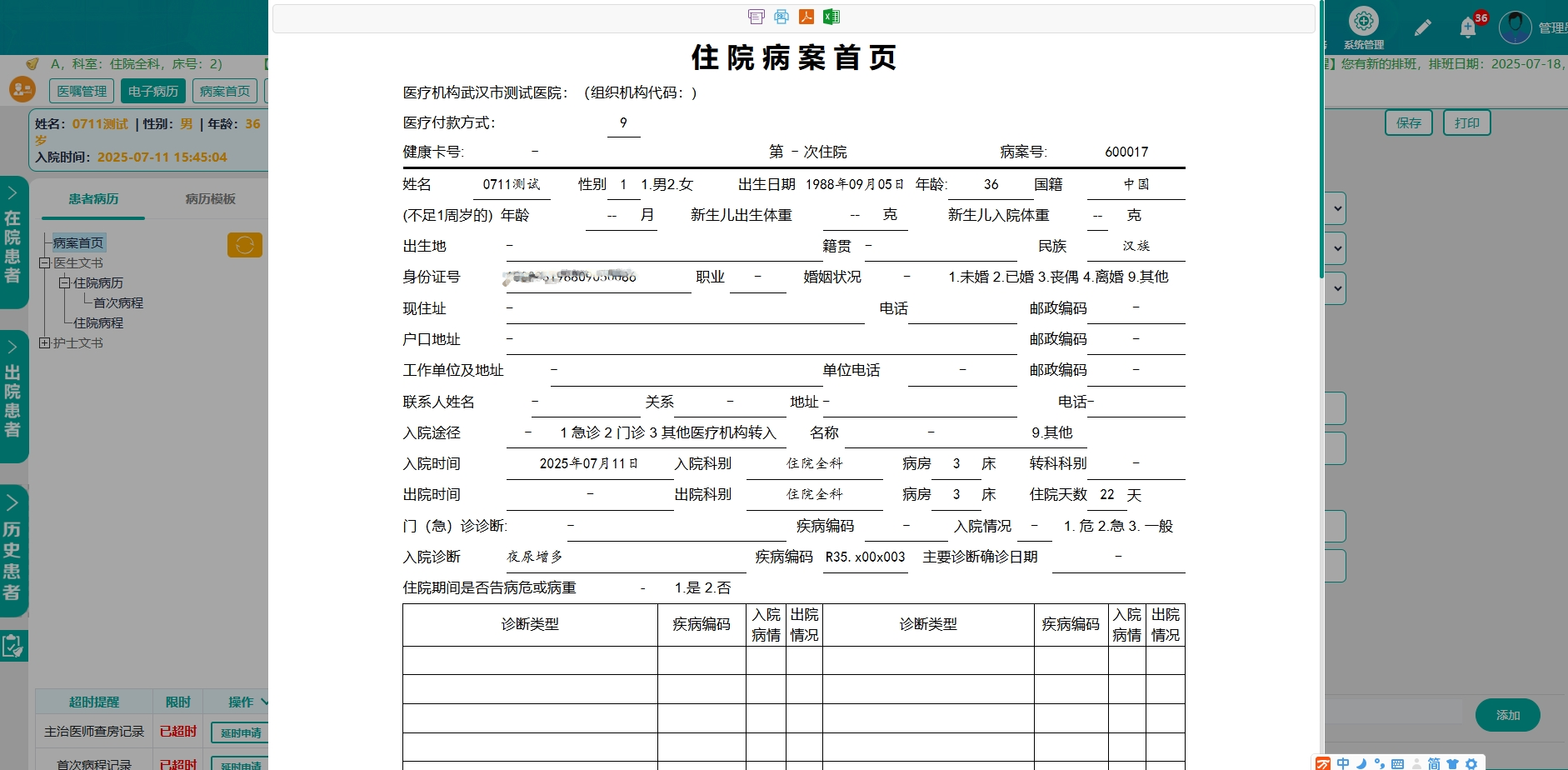Click the punctuation icon in IME bar

coord(1380,763)
